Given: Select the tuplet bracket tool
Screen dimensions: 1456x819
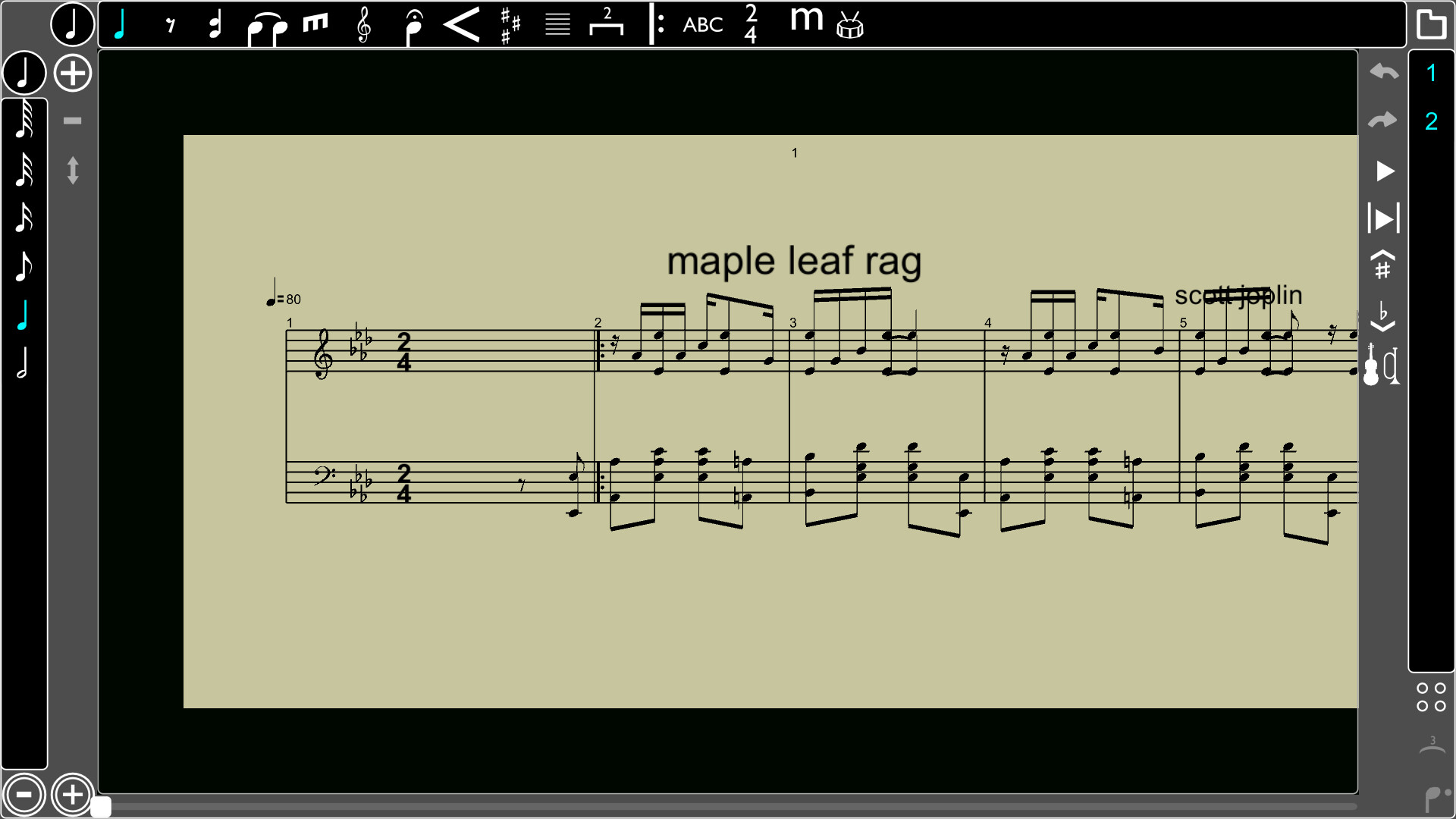Looking at the screenshot, I should point(607,24).
